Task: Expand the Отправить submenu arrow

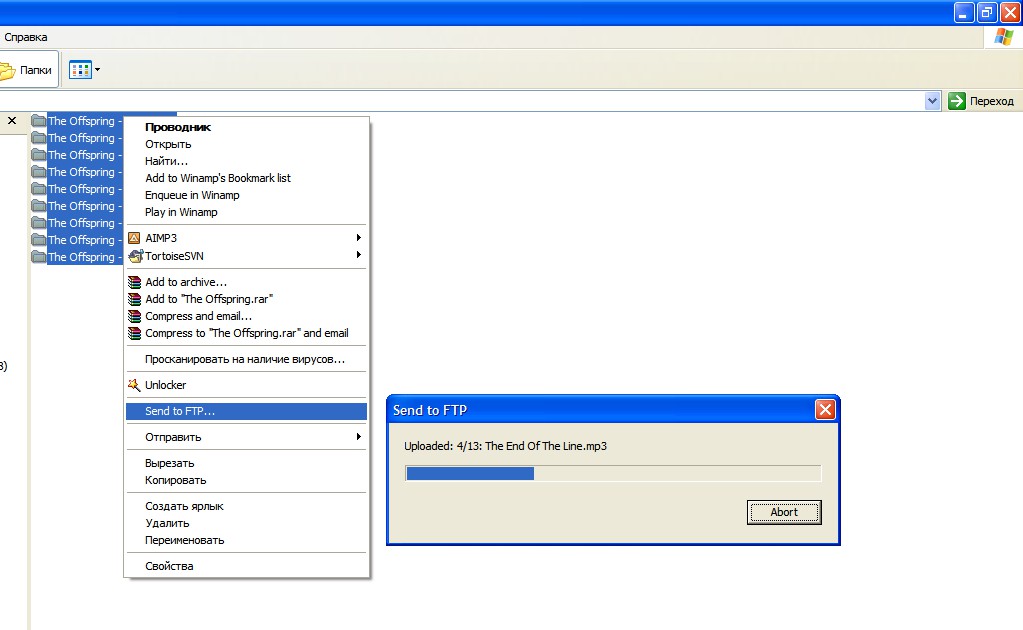Action: (358, 436)
